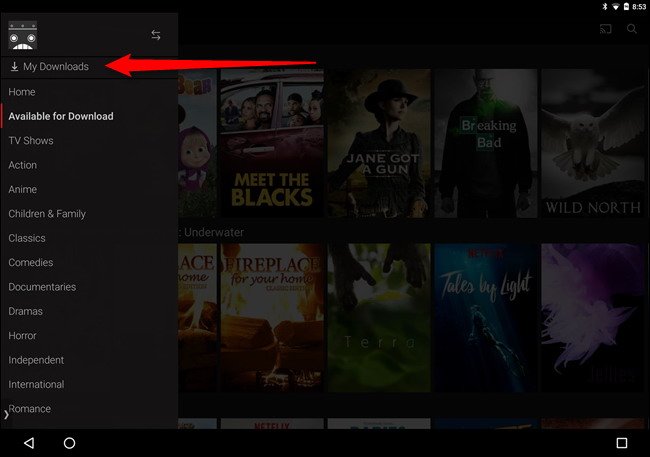
Task: Tap the Android home circle button
Action: point(69,443)
